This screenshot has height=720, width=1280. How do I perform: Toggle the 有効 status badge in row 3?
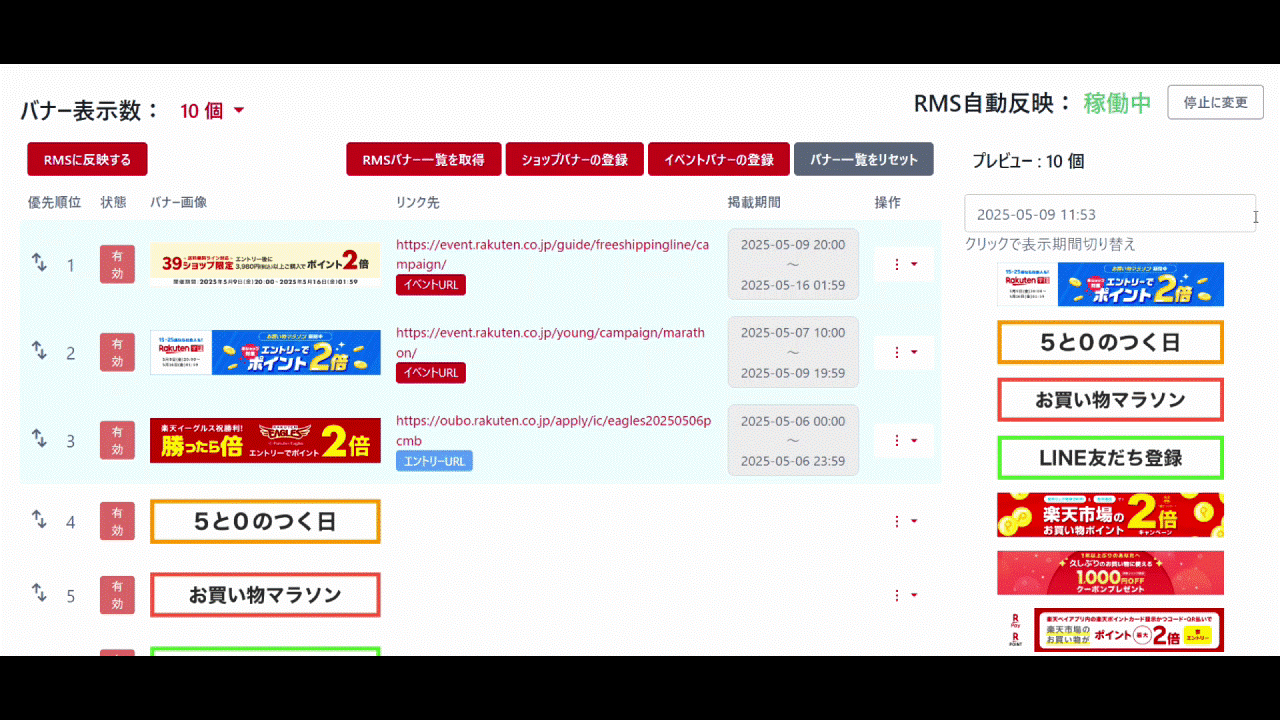(x=117, y=440)
